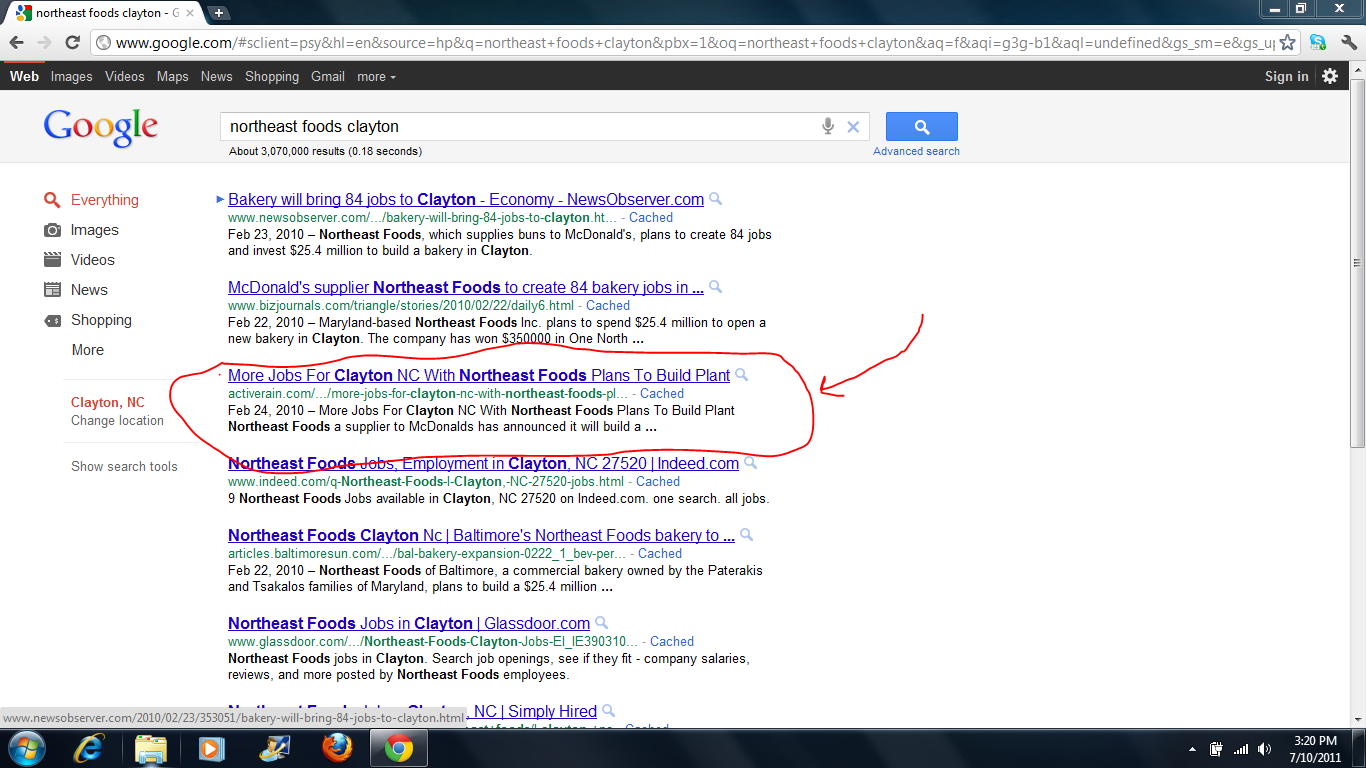Click the Chrome back arrow

(17, 43)
